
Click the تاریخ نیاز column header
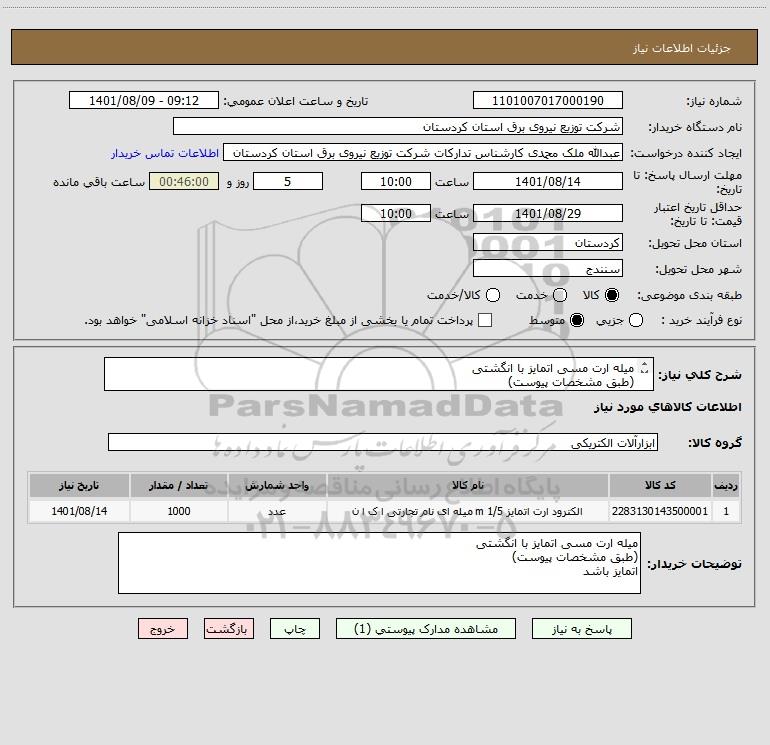point(79,485)
